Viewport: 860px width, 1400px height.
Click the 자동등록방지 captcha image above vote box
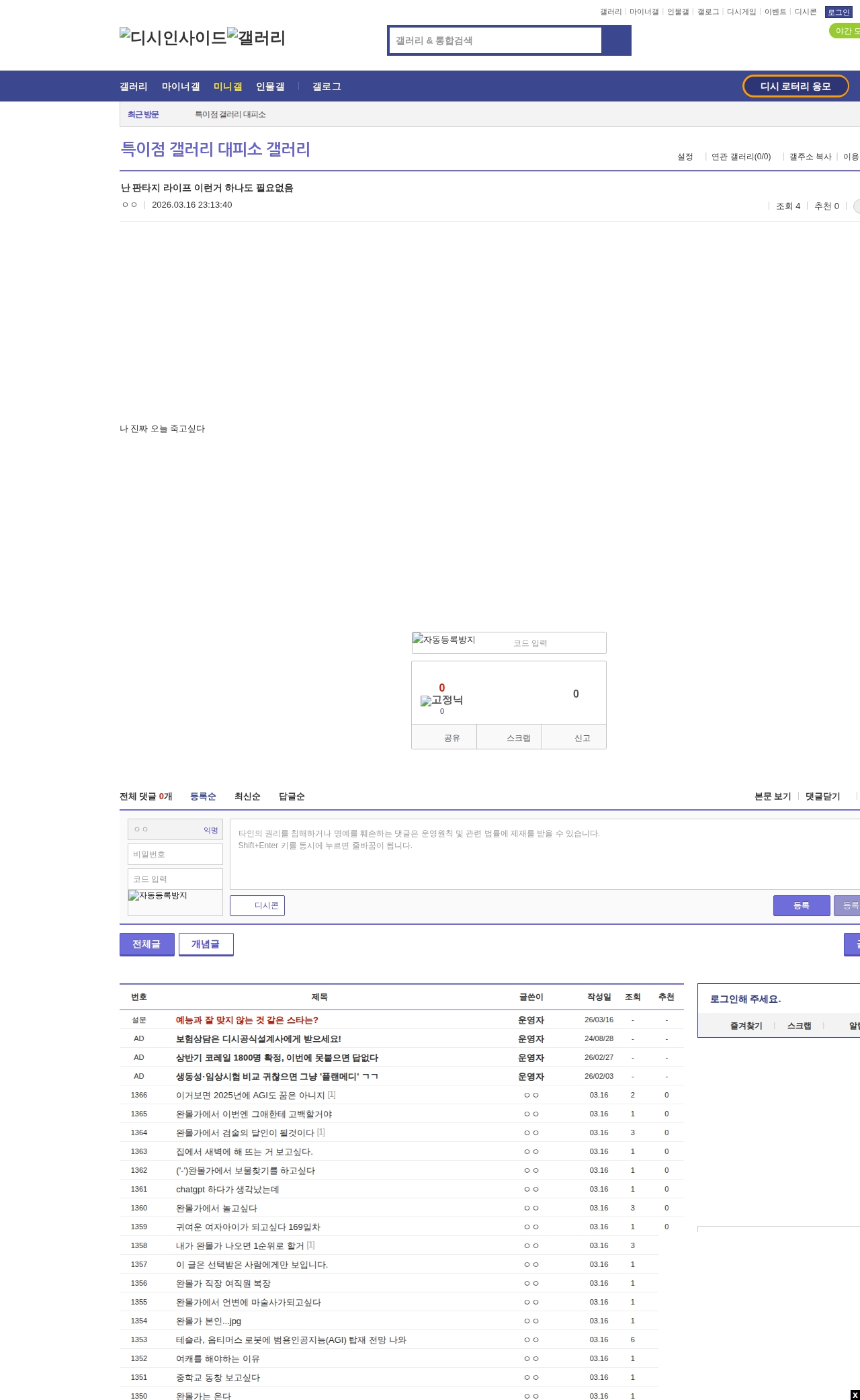(x=444, y=640)
